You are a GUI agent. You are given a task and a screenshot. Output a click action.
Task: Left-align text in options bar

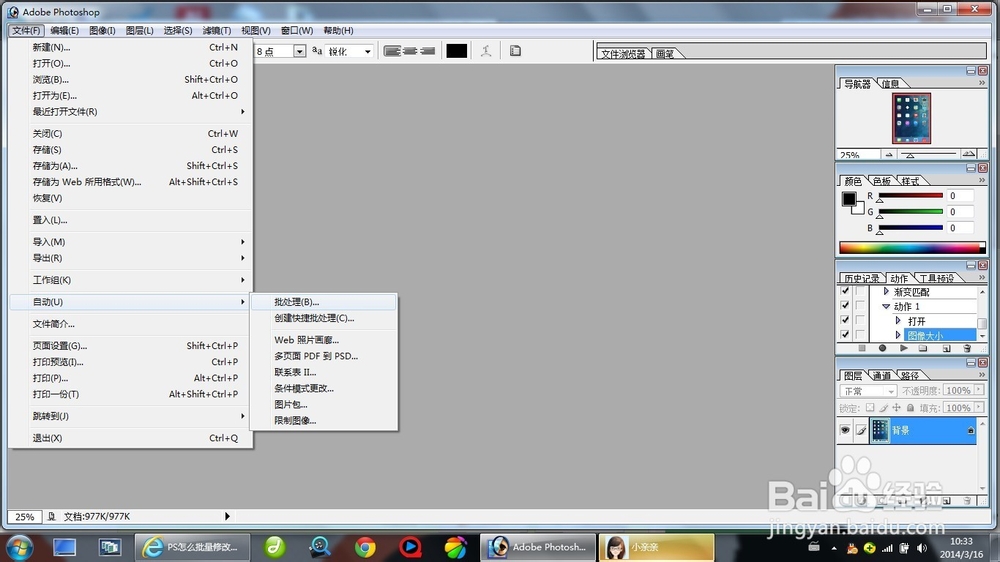[x=392, y=51]
